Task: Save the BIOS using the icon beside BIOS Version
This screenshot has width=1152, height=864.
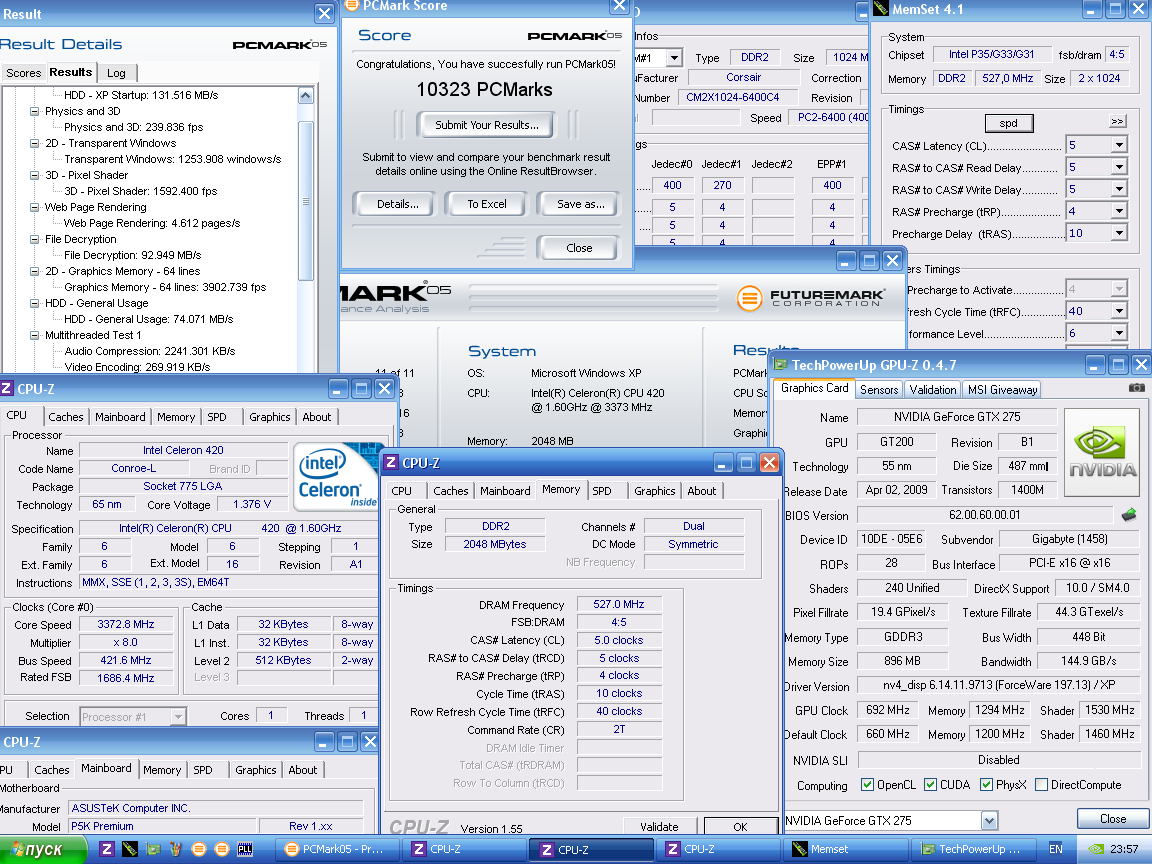Action: (1129, 514)
